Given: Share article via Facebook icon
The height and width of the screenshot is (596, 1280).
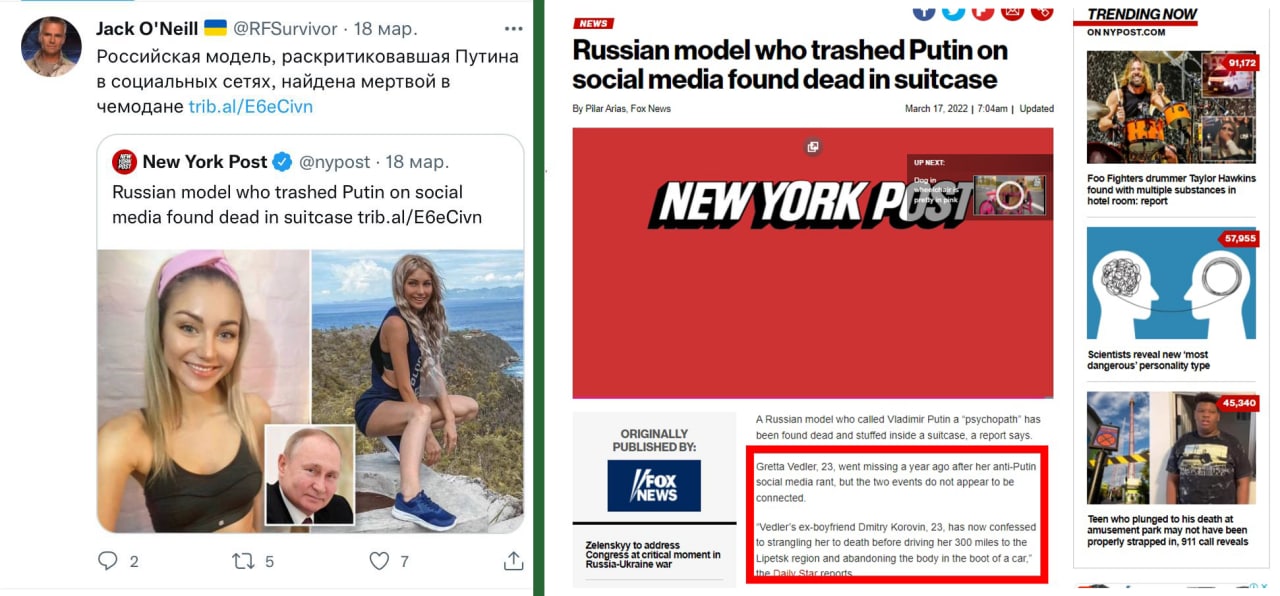Looking at the screenshot, I should coord(924,10).
